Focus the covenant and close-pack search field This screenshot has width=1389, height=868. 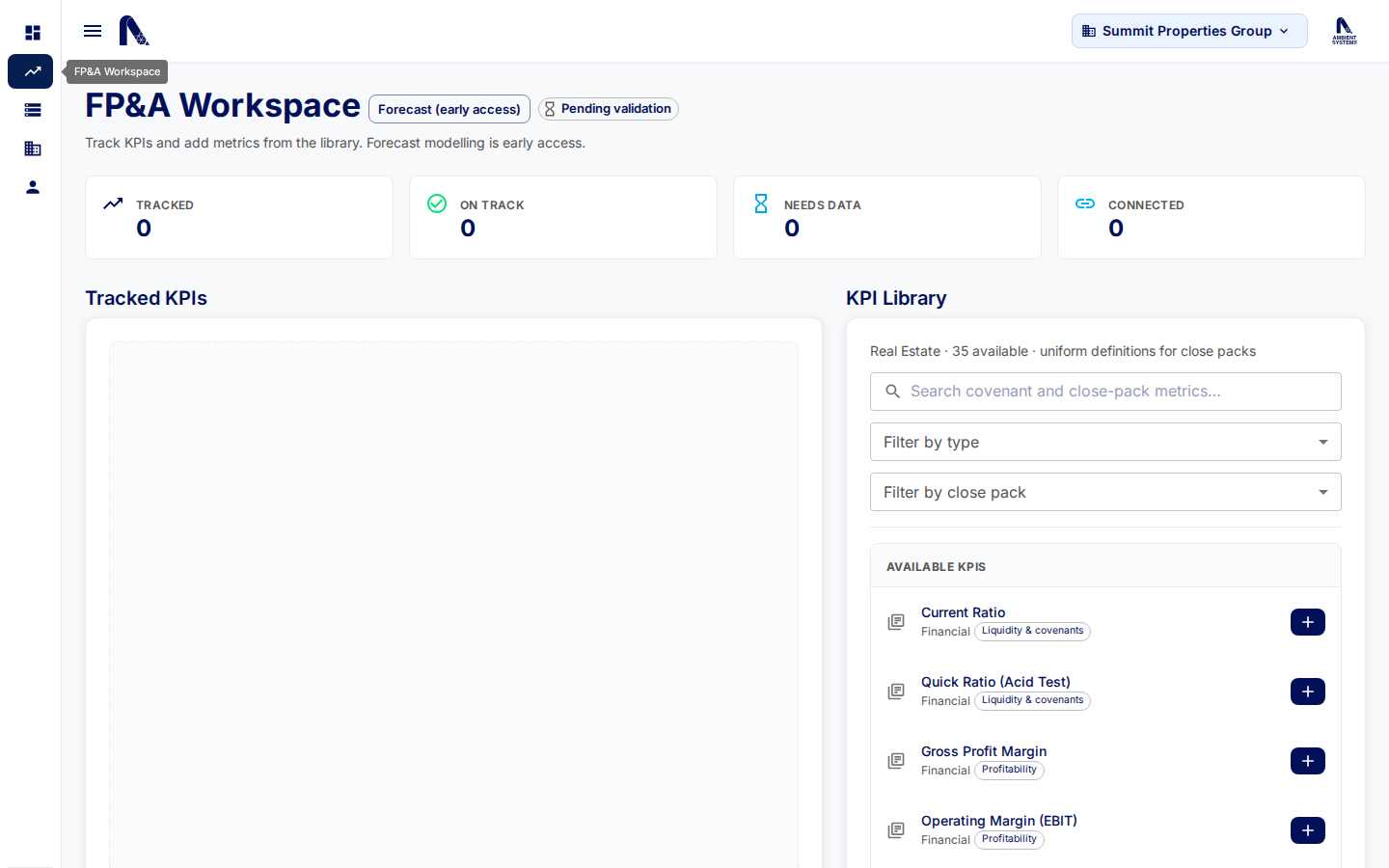(1105, 392)
